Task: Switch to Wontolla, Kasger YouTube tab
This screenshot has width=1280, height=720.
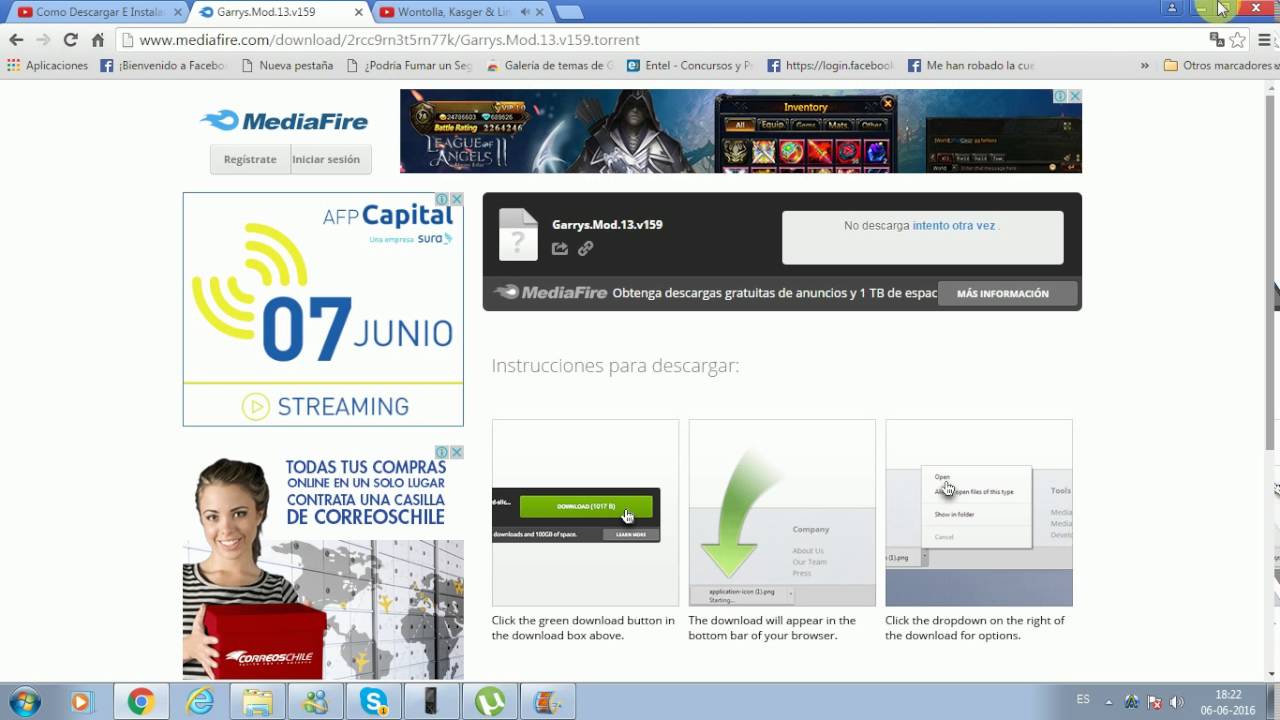Action: (x=455, y=12)
